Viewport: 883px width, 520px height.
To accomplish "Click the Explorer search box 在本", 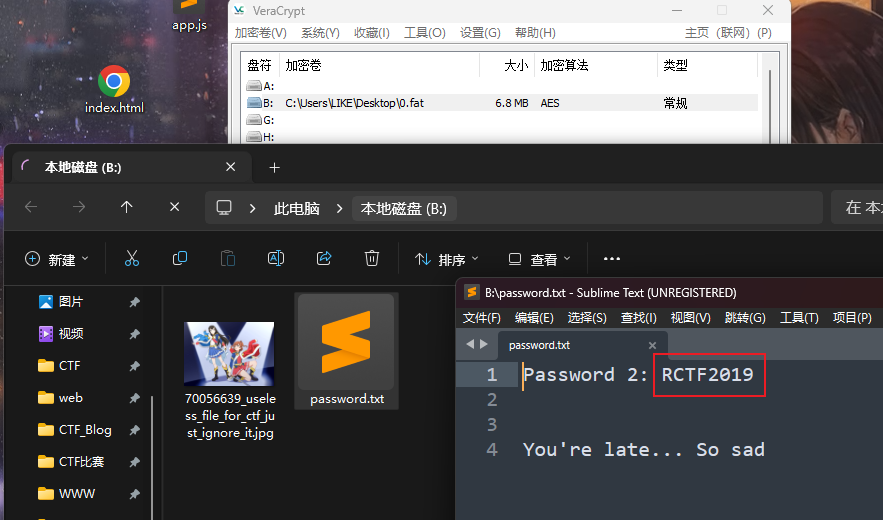I will pyautogui.click(x=857, y=207).
